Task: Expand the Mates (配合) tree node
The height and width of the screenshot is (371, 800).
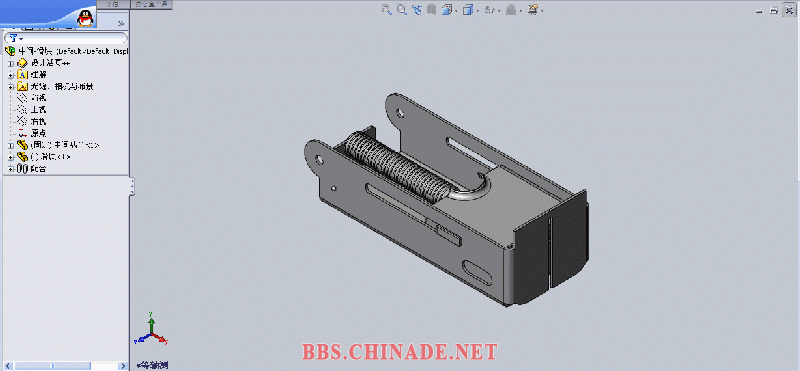Action: click(11, 168)
